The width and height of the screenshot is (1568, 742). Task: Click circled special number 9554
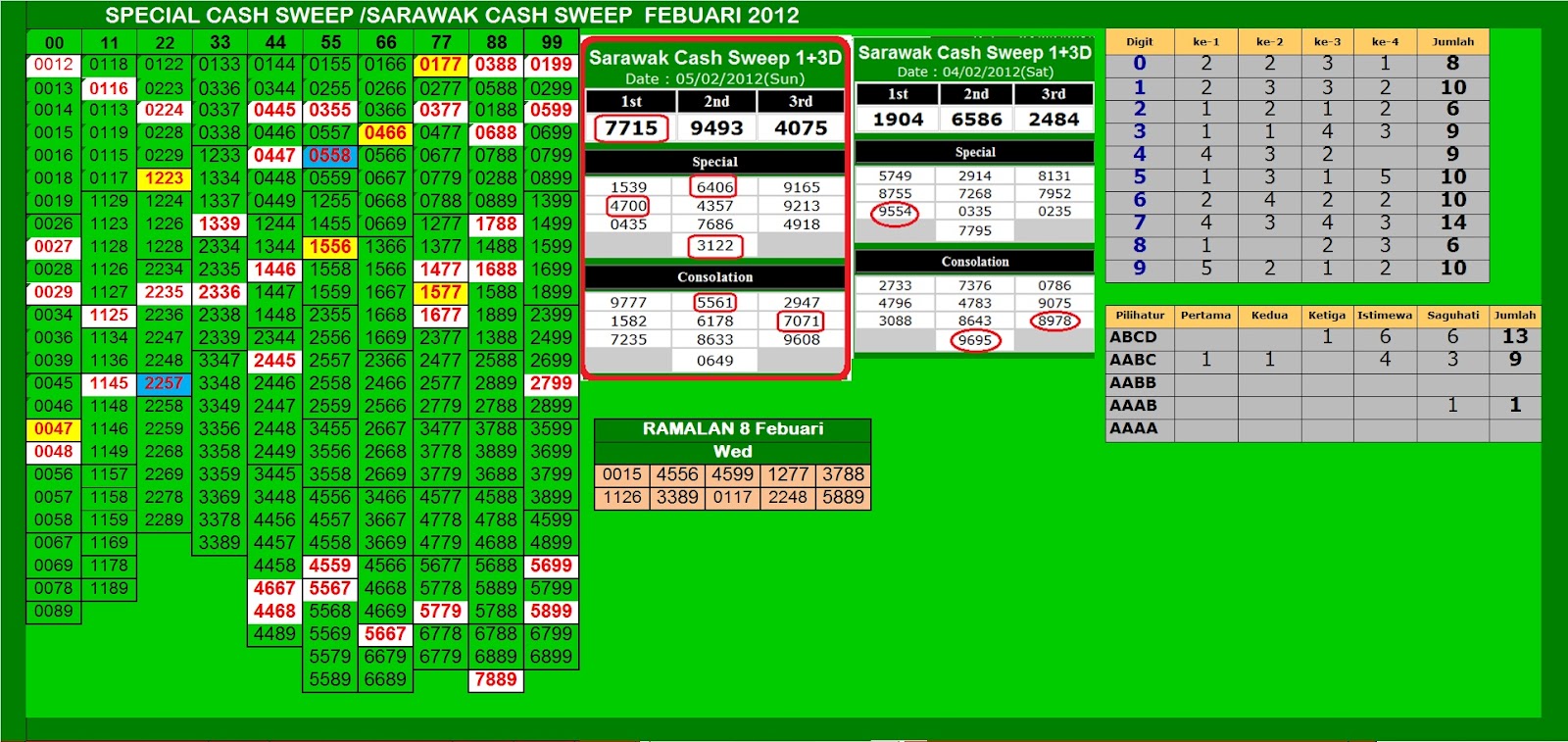click(x=895, y=212)
